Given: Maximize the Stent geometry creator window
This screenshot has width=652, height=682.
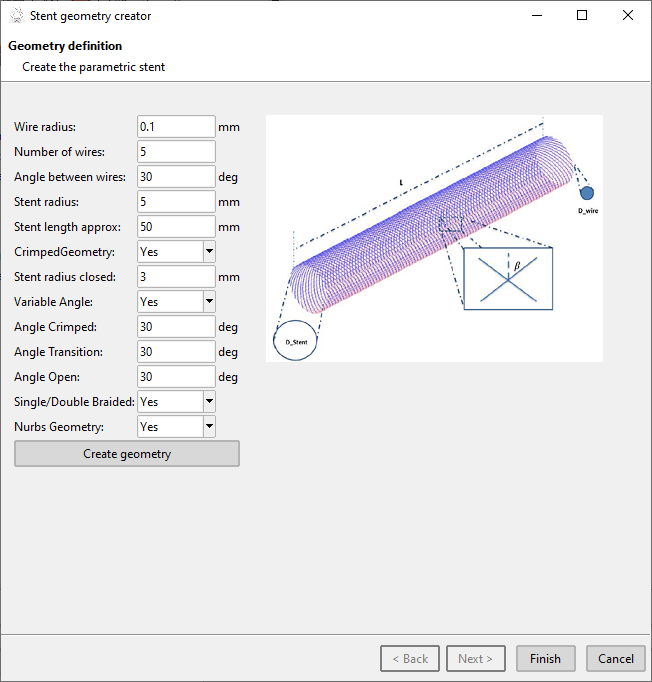Looking at the screenshot, I should (x=582, y=16).
